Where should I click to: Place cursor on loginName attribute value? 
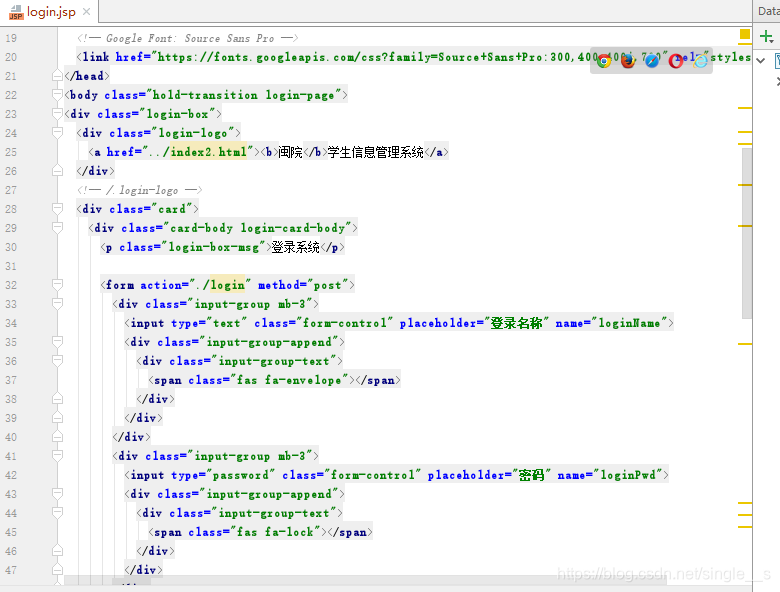pyautogui.click(x=629, y=323)
